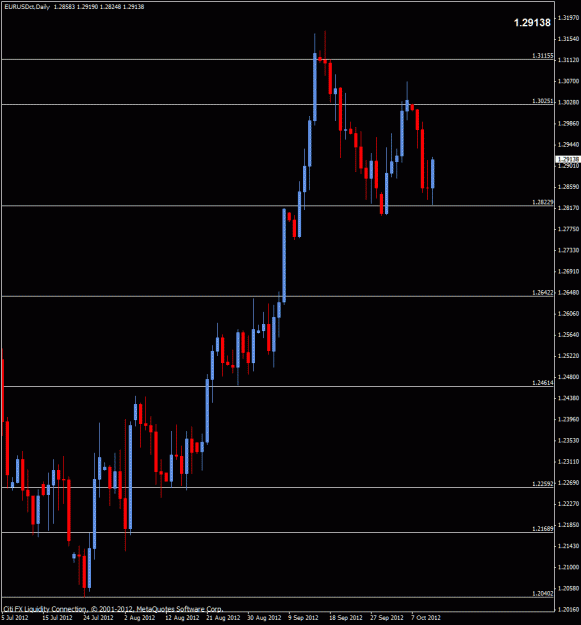Click the large 1.29138 price display

[x=532, y=23]
